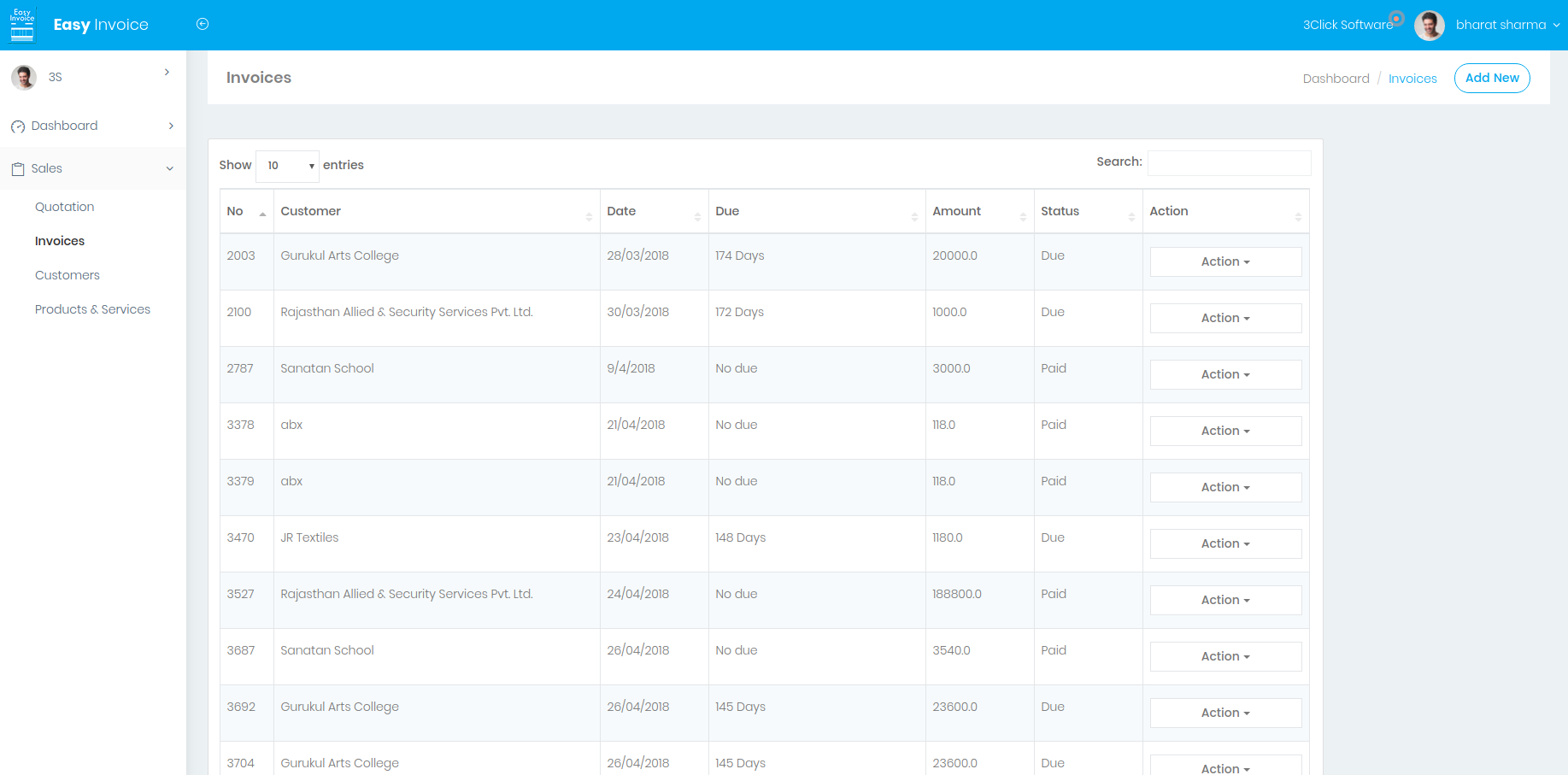Viewport: 1568px width, 775px height.
Task: Expand the Sales menu chevron
Action: (x=170, y=168)
